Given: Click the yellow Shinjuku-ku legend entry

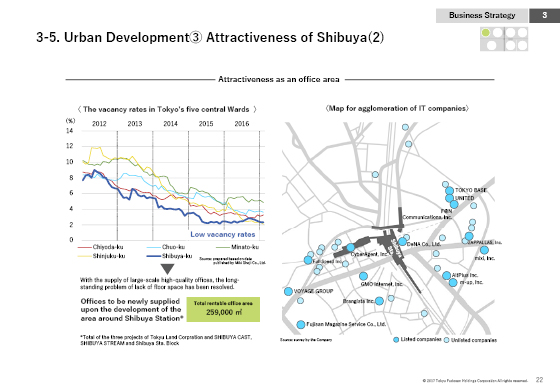Looking at the screenshot, I should tap(101, 256).
